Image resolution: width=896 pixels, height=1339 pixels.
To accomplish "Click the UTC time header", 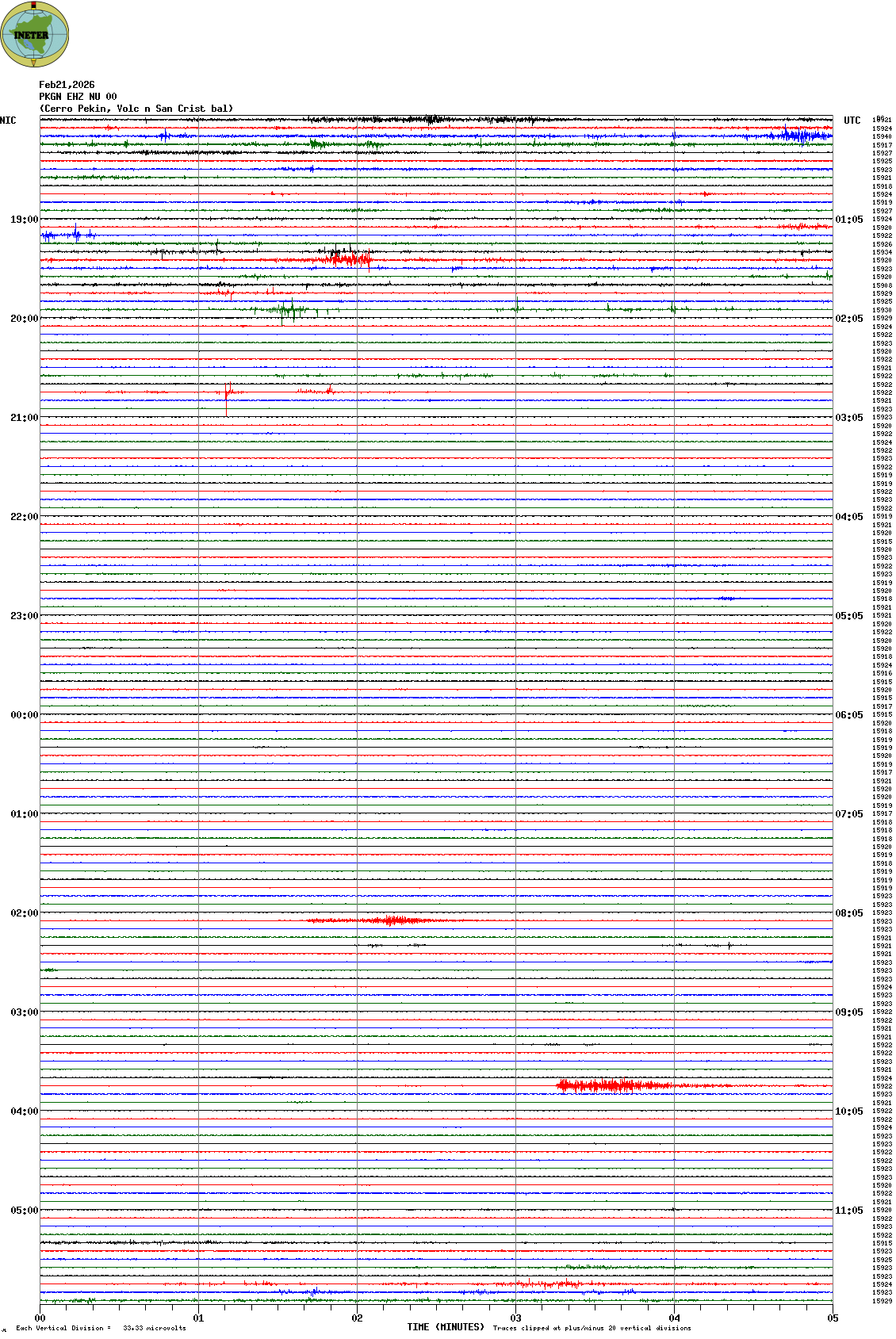I will (x=852, y=121).
